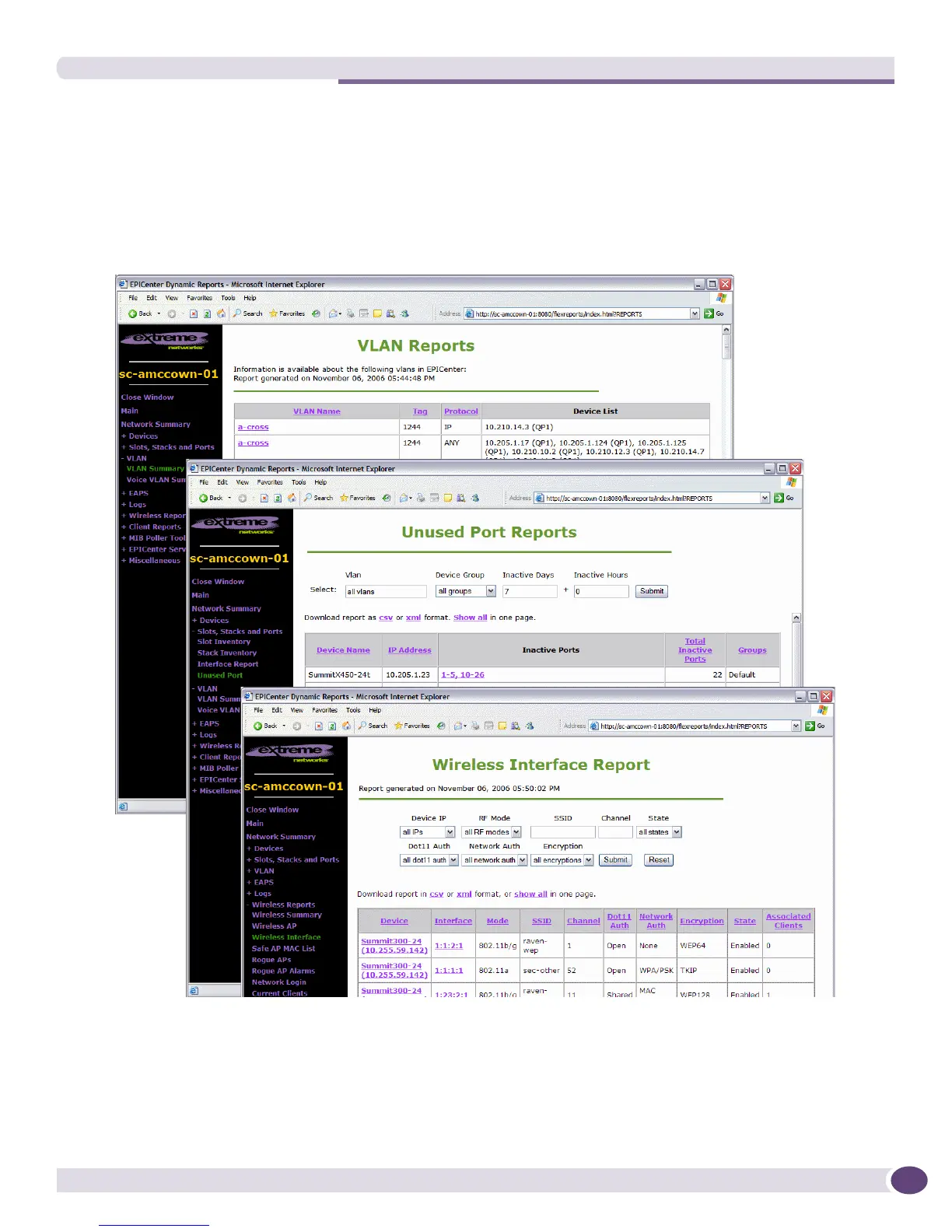Open Favorites star in Unused Port Reports window
This screenshot has width=952, height=1232.
(x=358, y=498)
